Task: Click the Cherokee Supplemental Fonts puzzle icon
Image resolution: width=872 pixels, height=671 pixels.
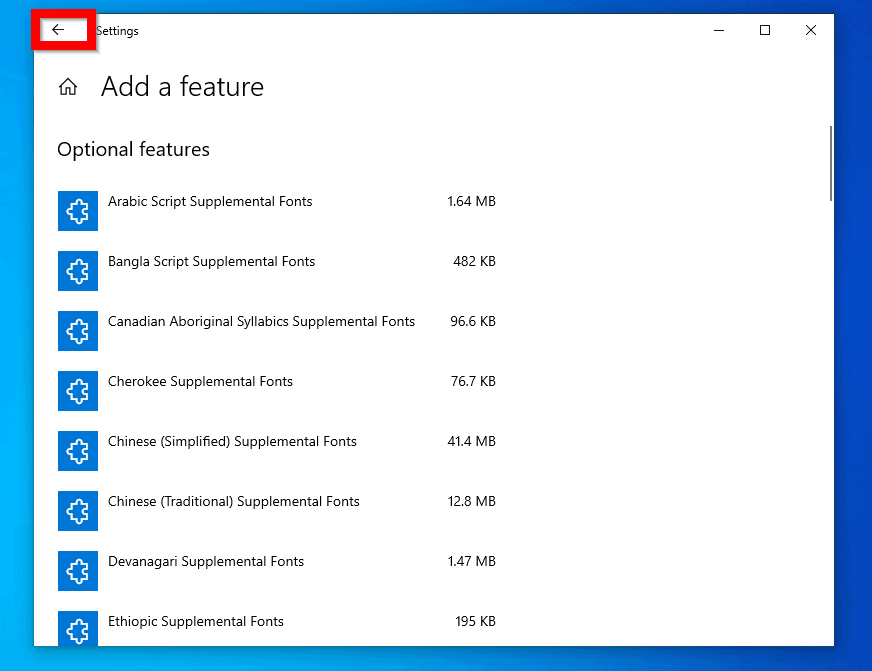Action: pyautogui.click(x=78, y=391)
